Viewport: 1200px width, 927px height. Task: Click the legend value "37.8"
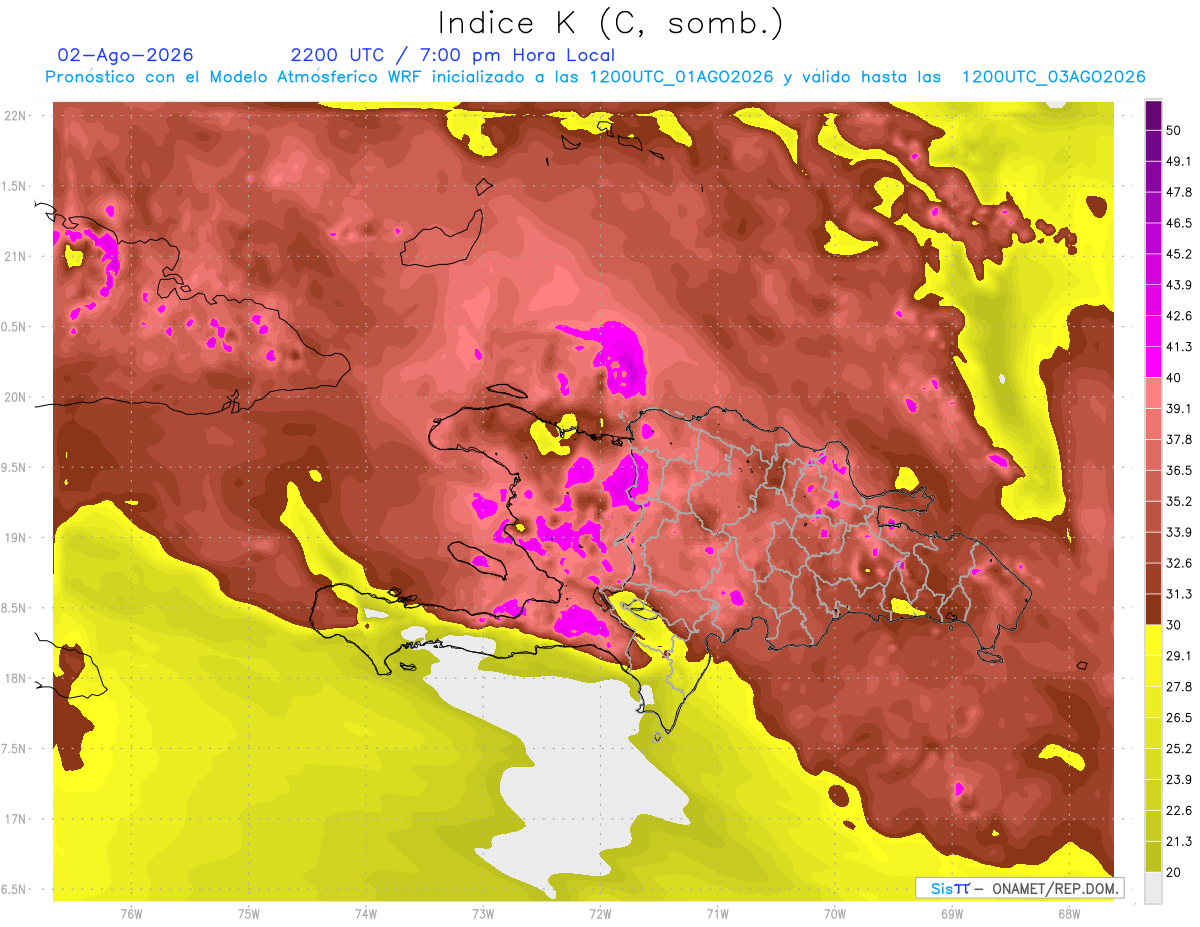(x=1178, y=440)
